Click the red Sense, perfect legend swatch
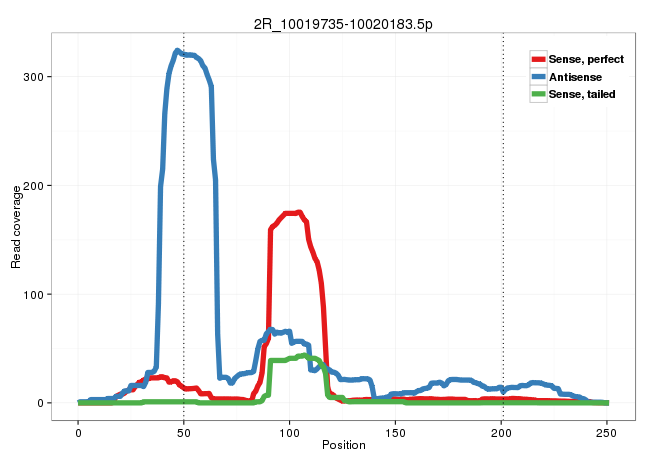Viewport: 650px width, 460px height. (538, 60)
